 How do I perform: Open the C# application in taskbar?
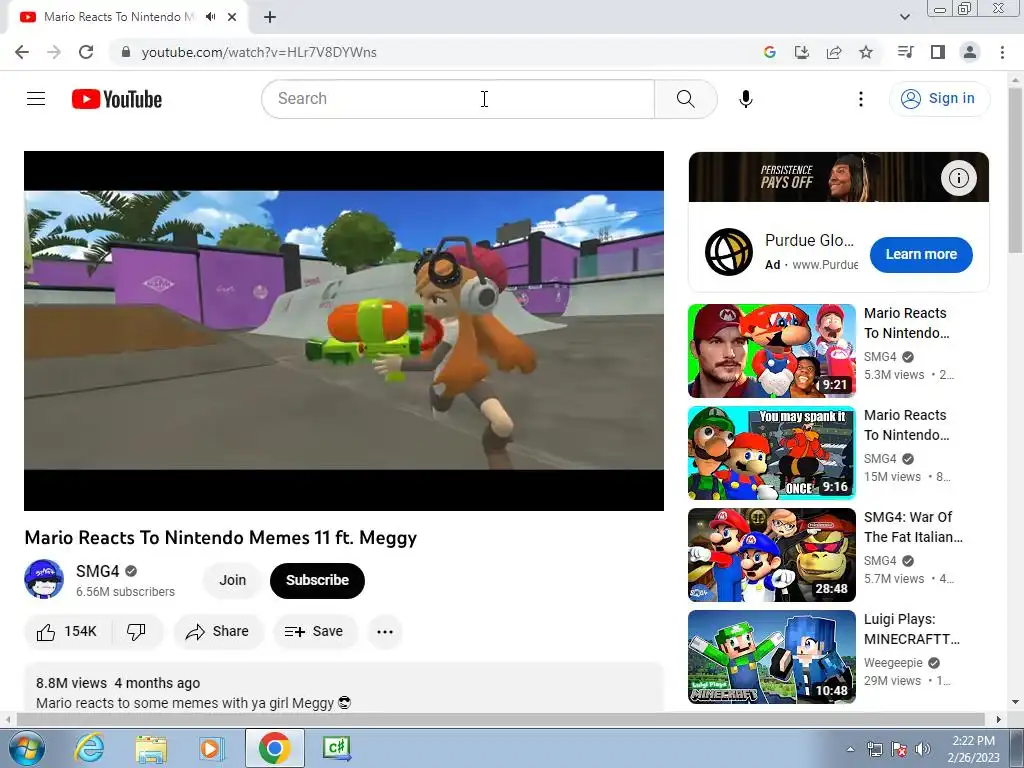pos(337,748)
